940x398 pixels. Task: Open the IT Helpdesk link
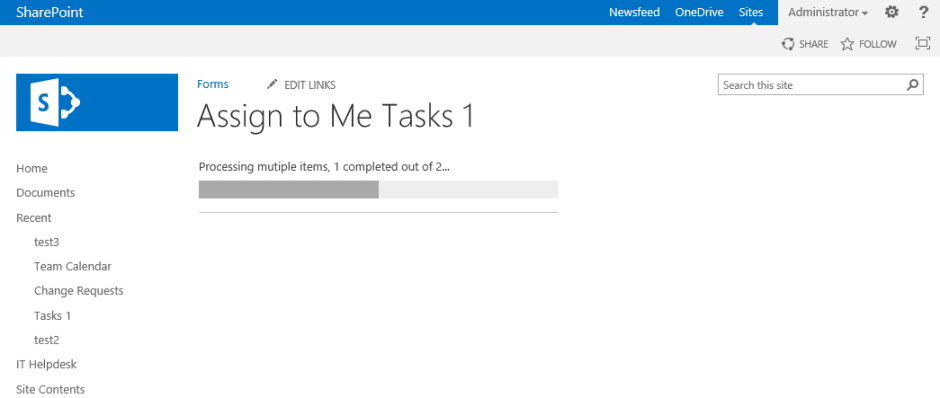(46, 364)
